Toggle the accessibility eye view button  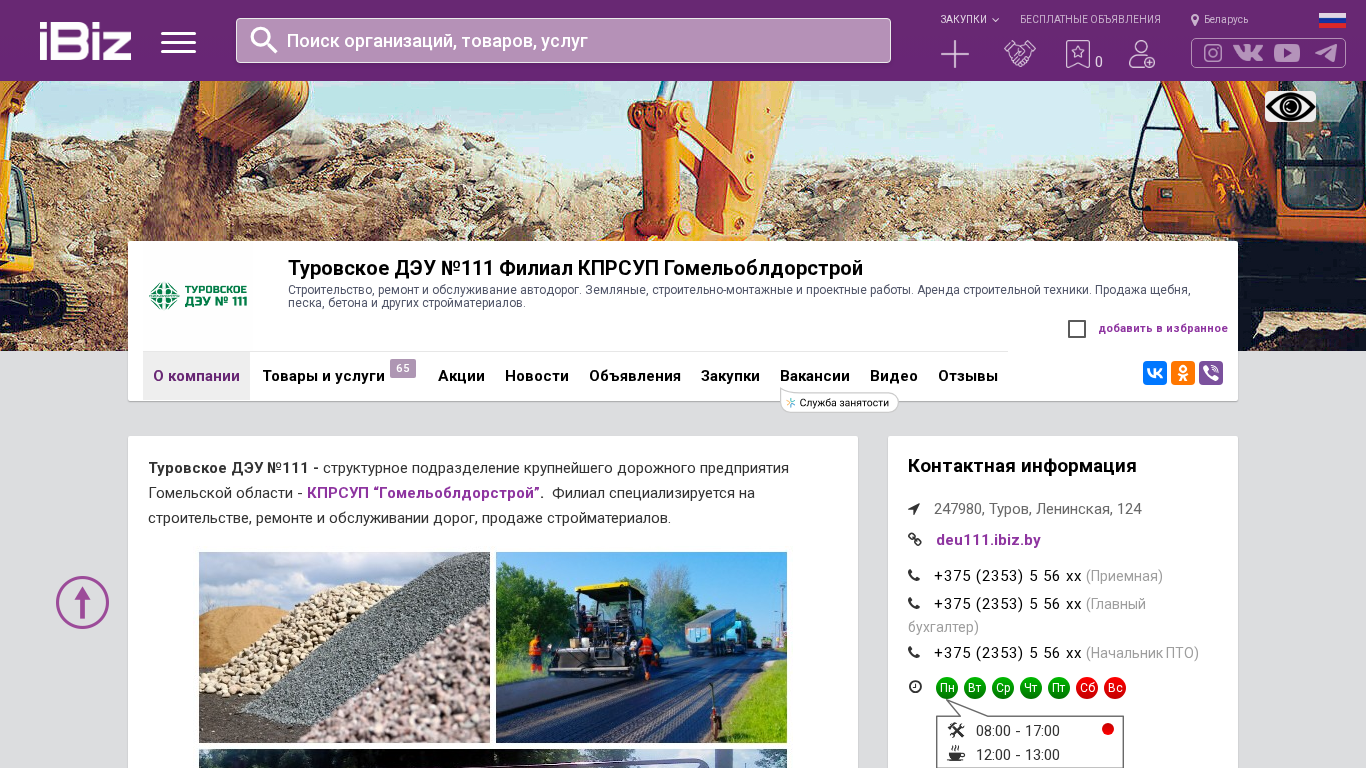(x=1290, y=106)
